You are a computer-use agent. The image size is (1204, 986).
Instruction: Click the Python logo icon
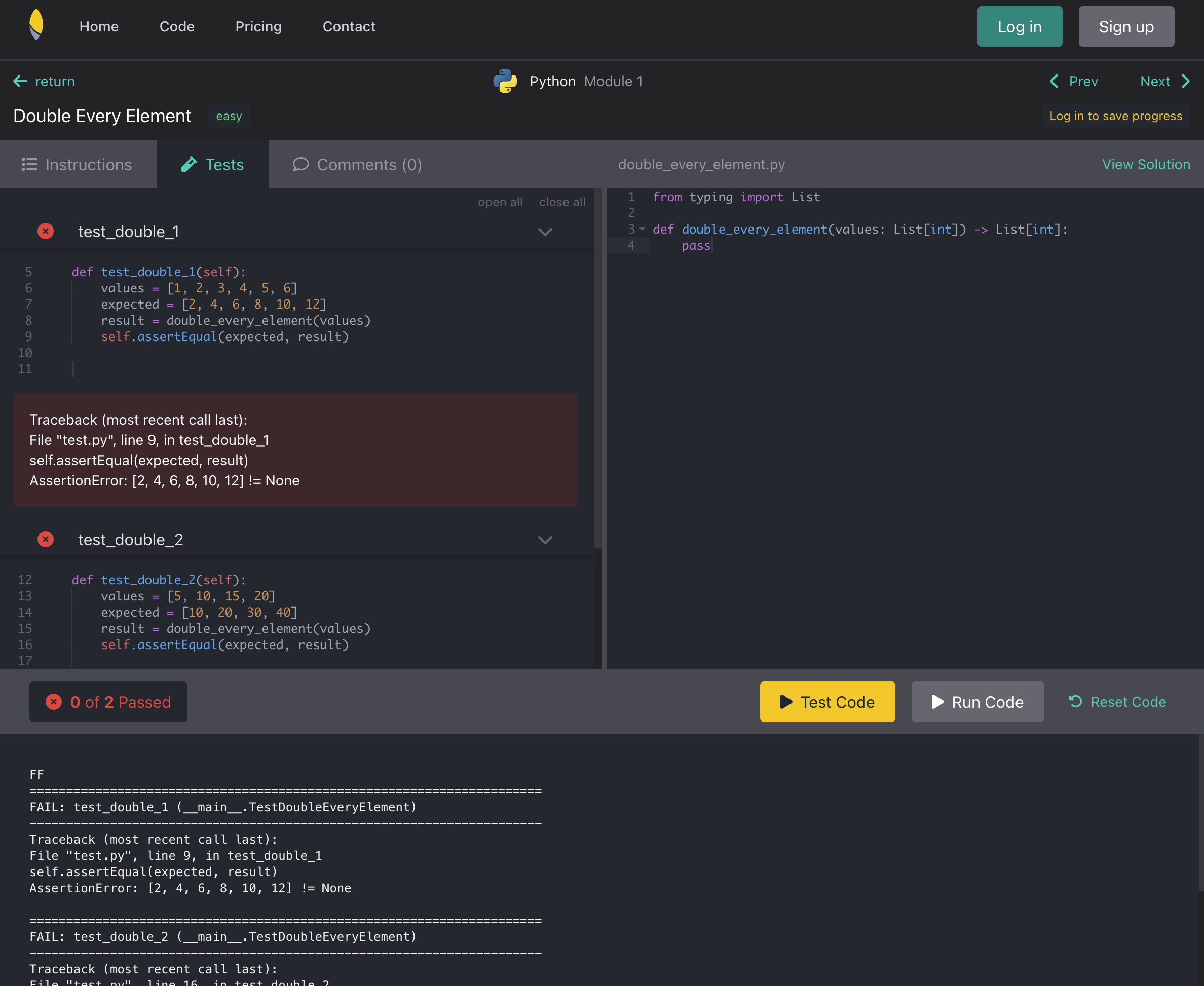(505, 81)
